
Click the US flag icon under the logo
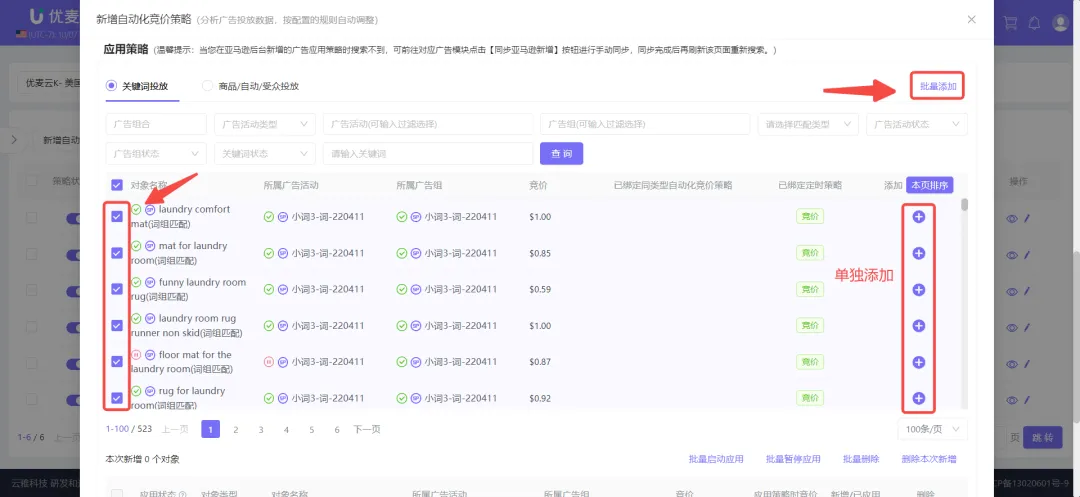pyautogui.click(x=21, y=34)
